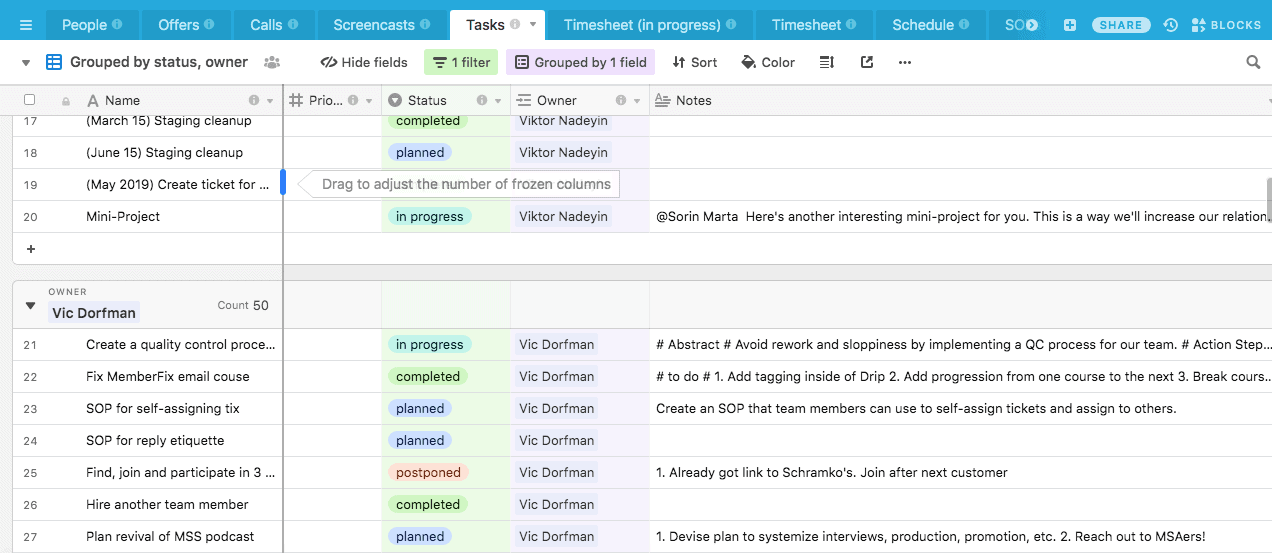1272x553 pixels.
Task: Open the view collaborators people icon
Action: coord(272,62)
